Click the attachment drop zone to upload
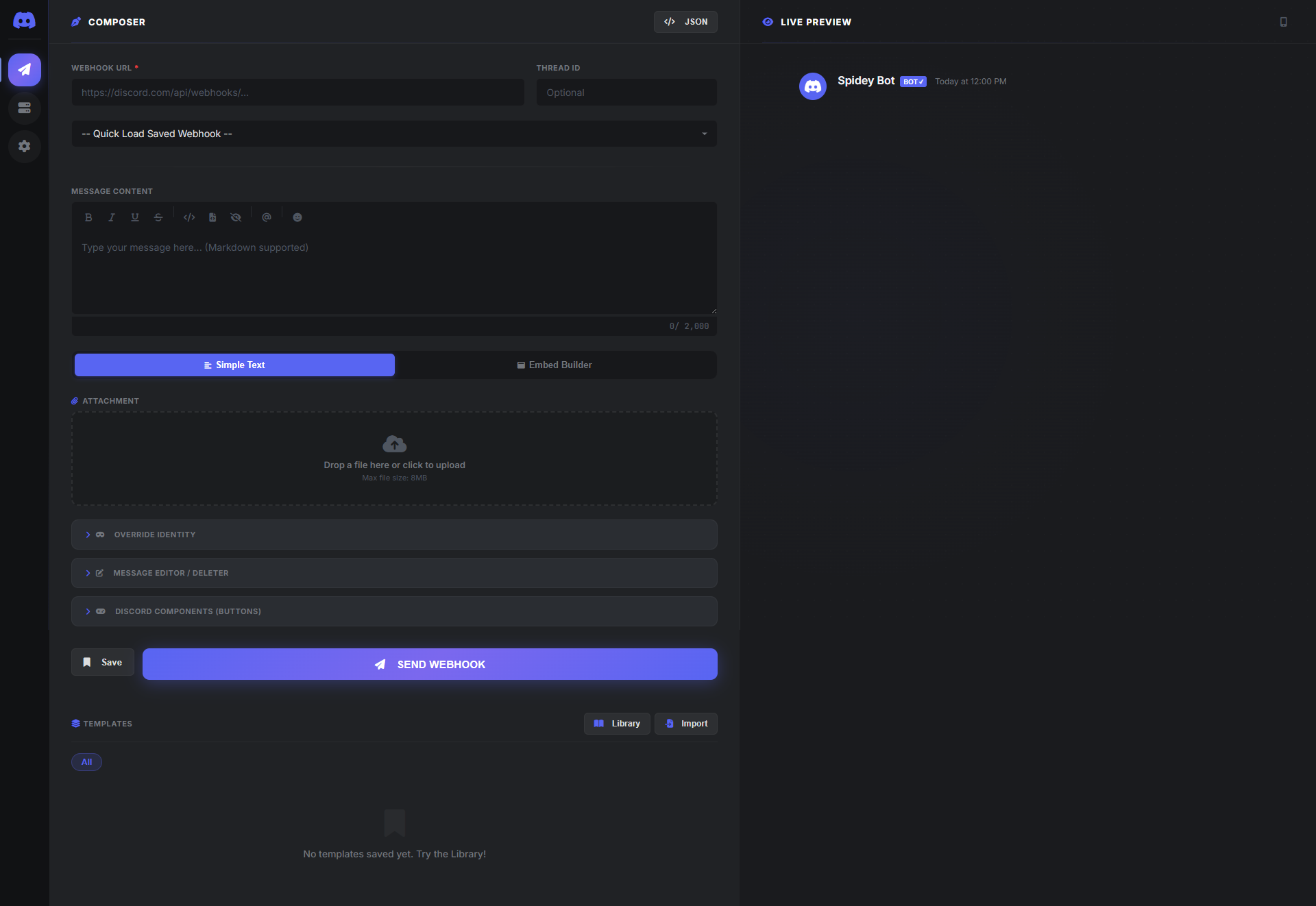Screen dimensions: 1316x906 coord(394,458)
